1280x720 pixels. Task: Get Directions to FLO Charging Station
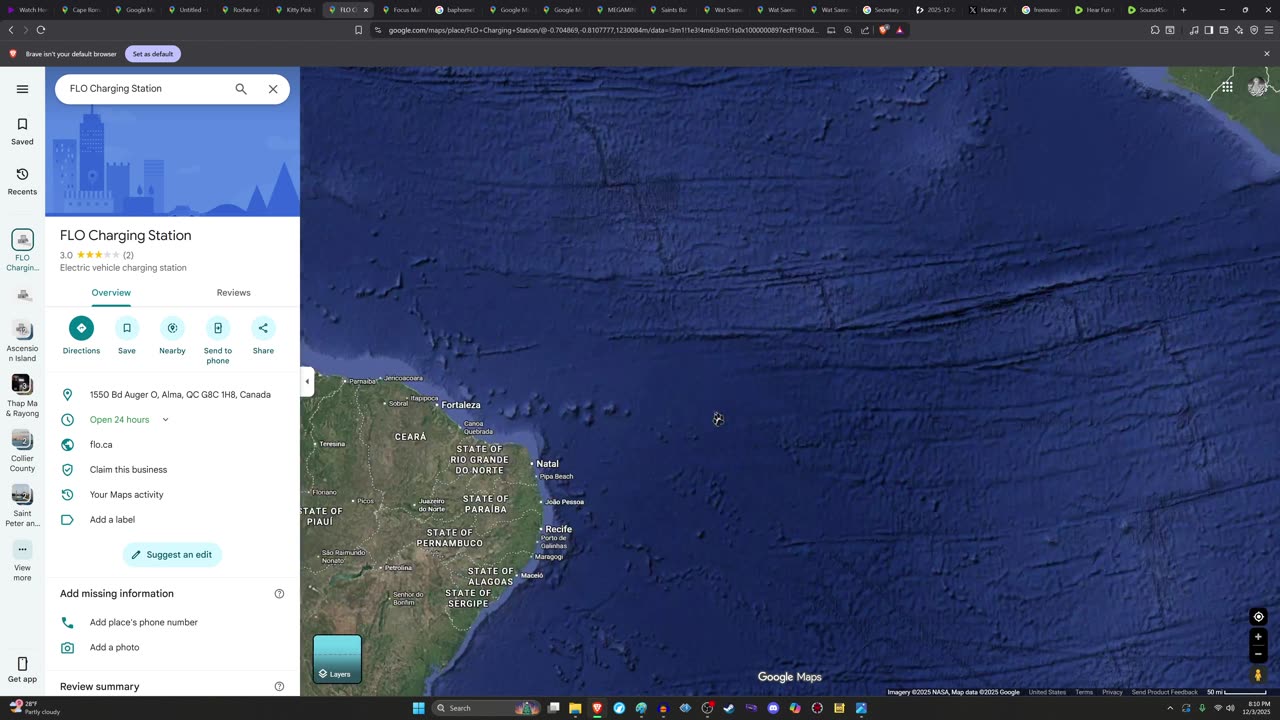81,336
